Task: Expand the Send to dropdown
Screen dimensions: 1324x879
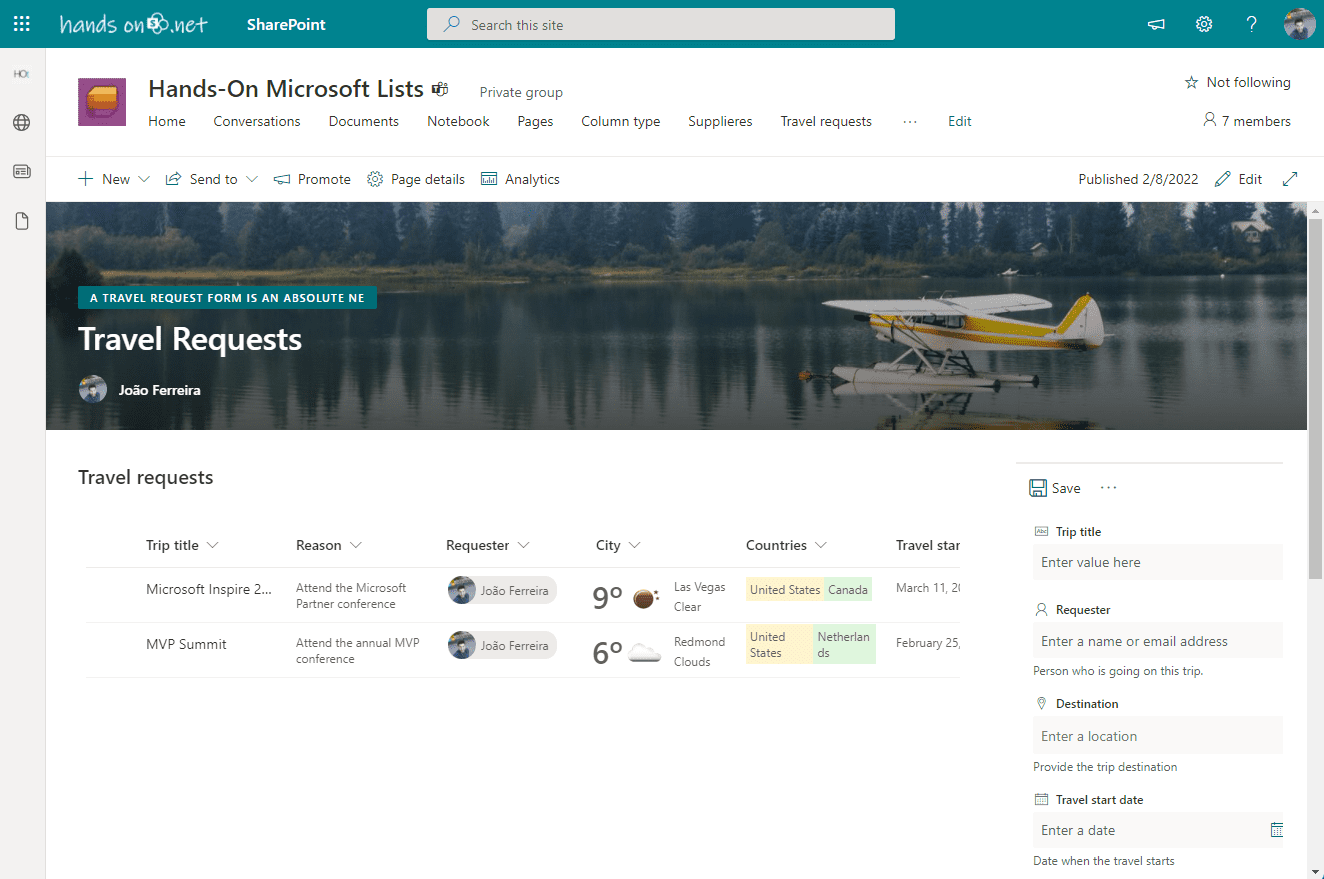Action: point(251,179)
